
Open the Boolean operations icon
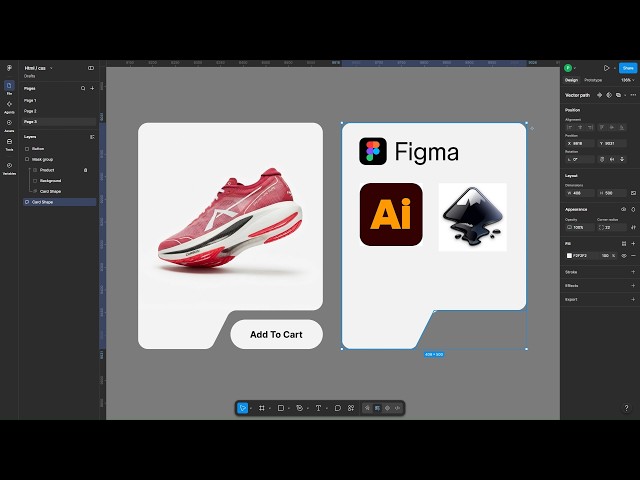pos(618,95)
